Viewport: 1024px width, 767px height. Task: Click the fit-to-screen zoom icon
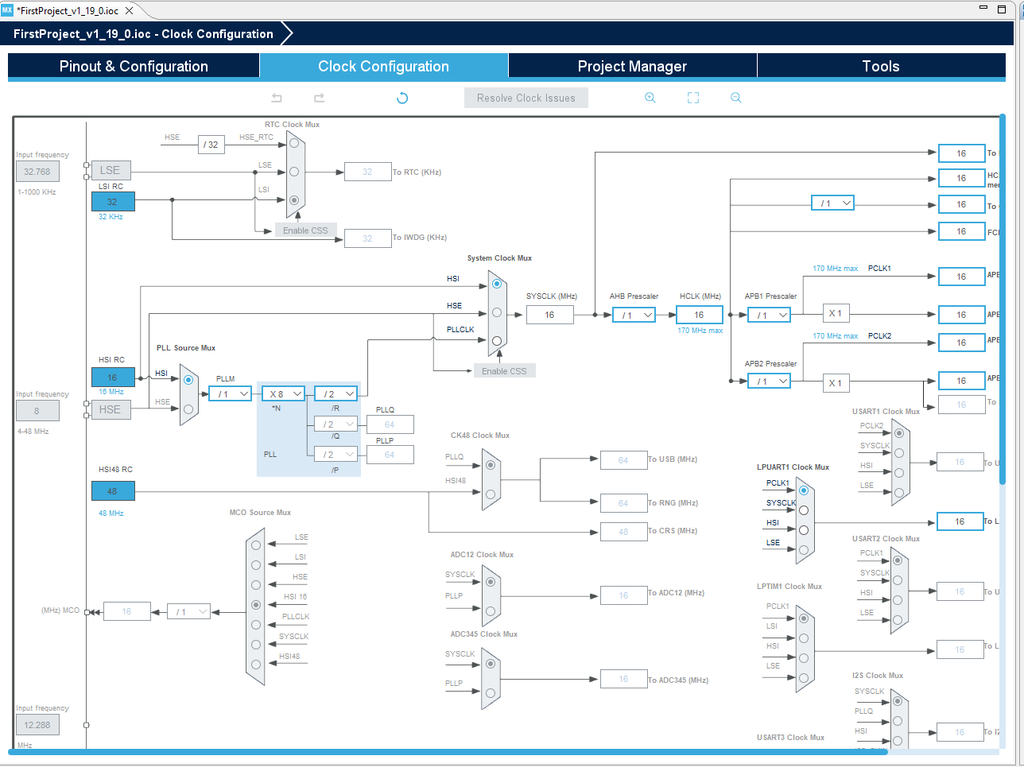tap(693, 98)
